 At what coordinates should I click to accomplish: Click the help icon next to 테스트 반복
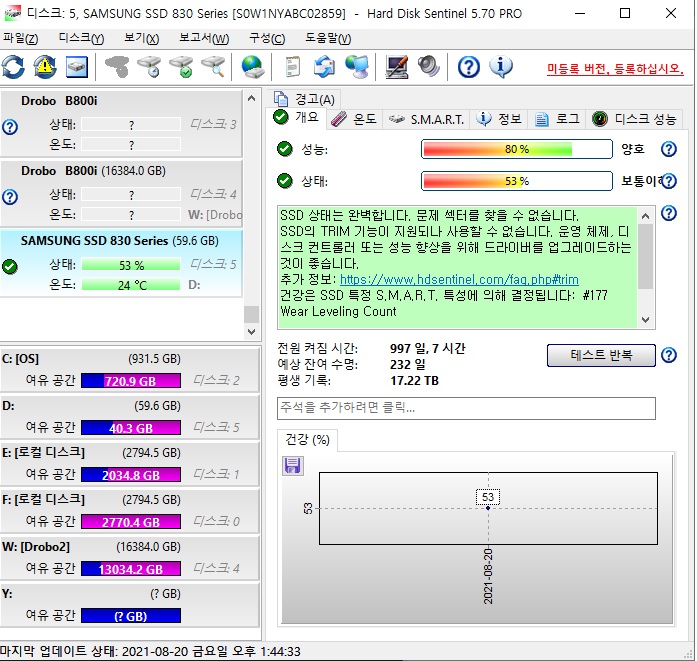[669, 355]
